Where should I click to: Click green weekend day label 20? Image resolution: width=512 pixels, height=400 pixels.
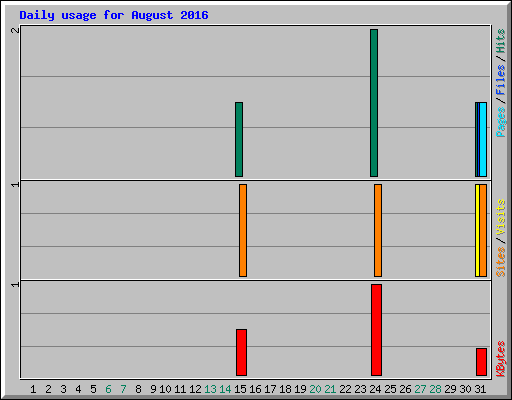[315, 389]
